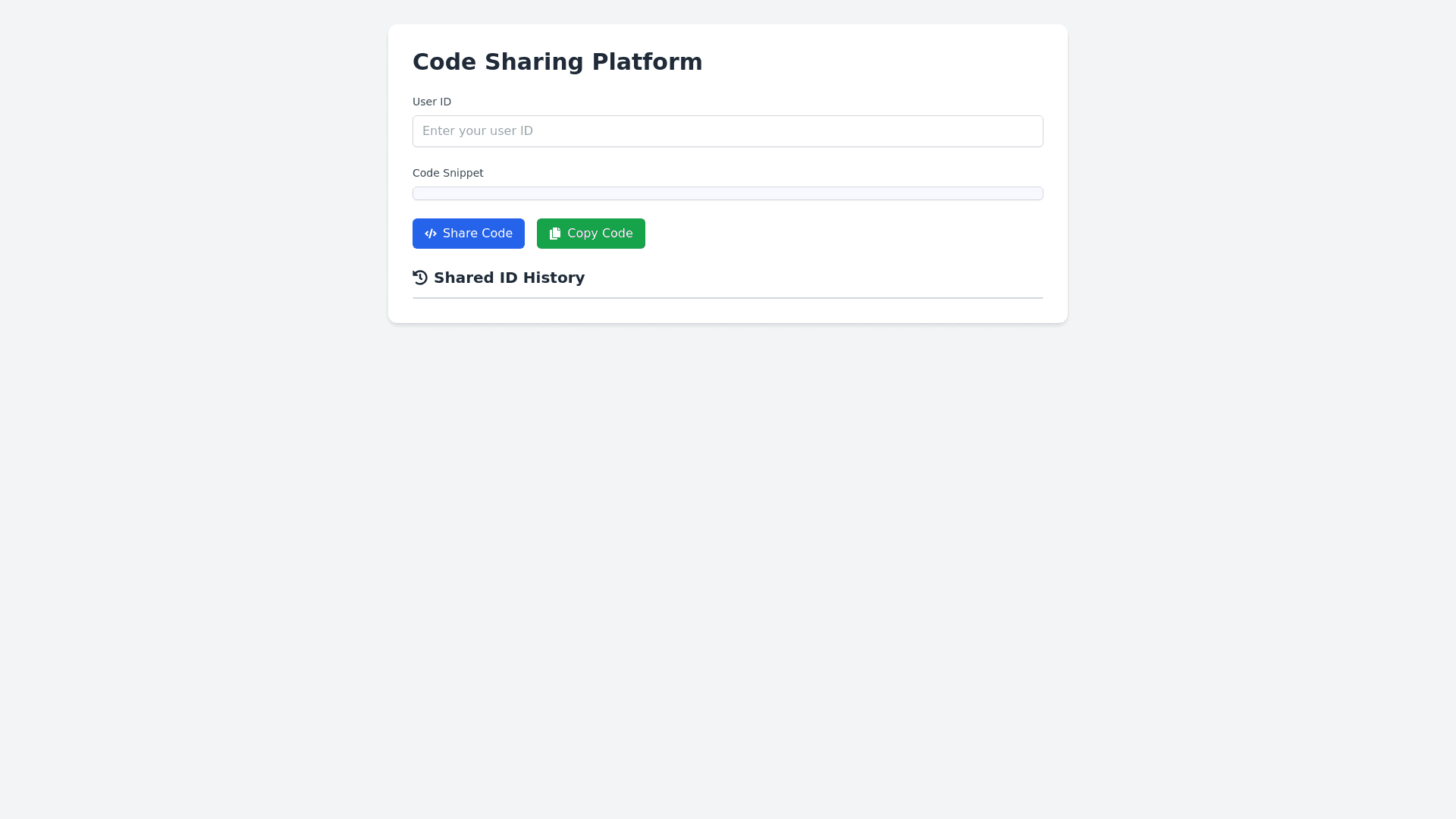Click the Code Sharing Platform heading
This screenshot has height=819, width=1456.
(557, 61)
